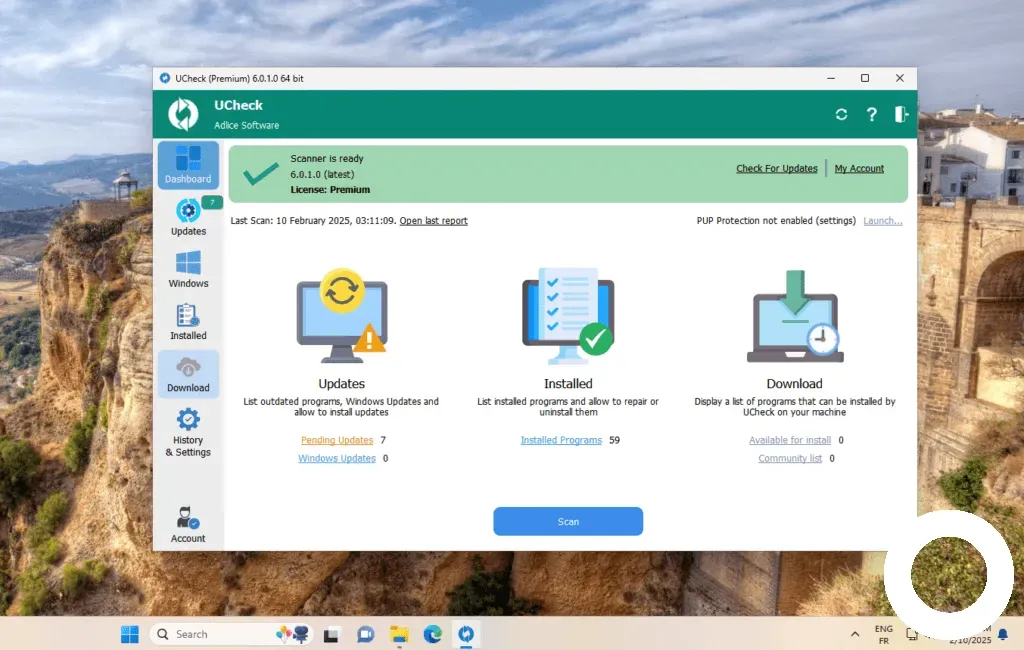Click the UCheck logo in header
The image size is (1024, 650).
click(x=184, y=114)
